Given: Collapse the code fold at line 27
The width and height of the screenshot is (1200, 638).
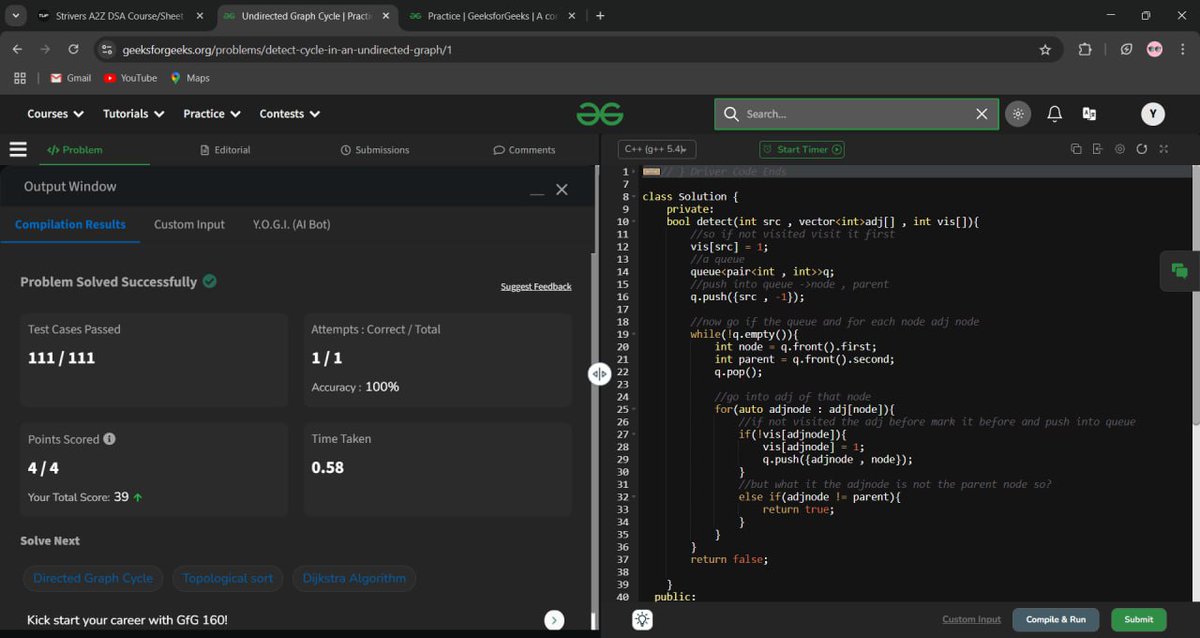Looking at the screenshot, I should coord(636,434).
